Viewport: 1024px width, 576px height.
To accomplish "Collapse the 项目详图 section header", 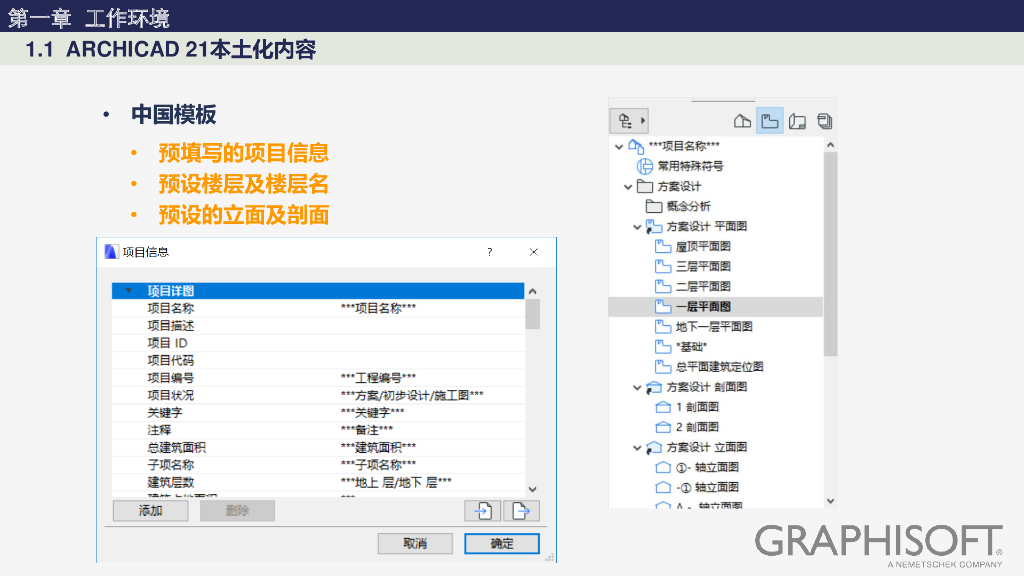I will pos(129,291).
